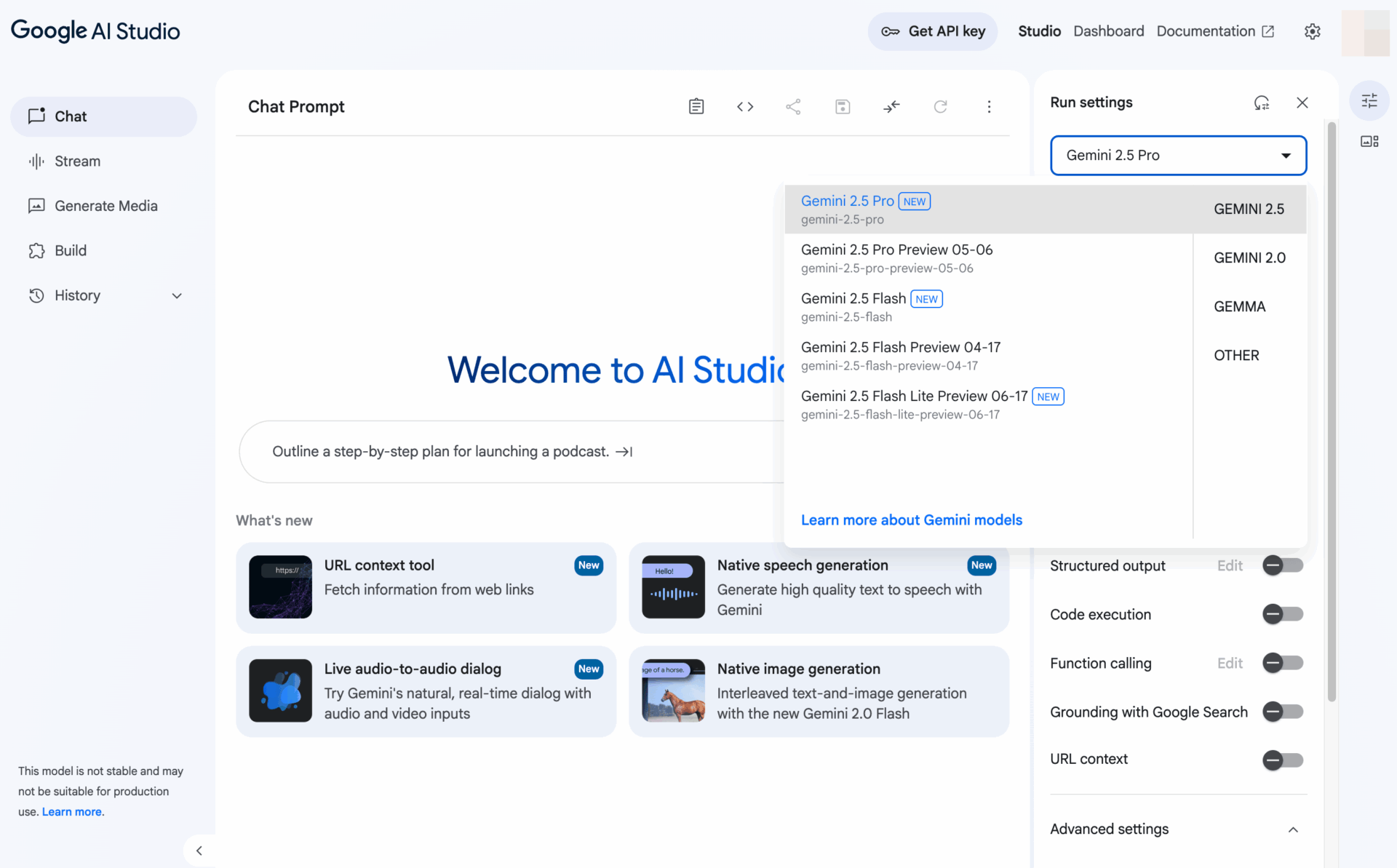Select the GEMMA model category
Screen dimensions: 1397x868
click(x=1239, y=306)
